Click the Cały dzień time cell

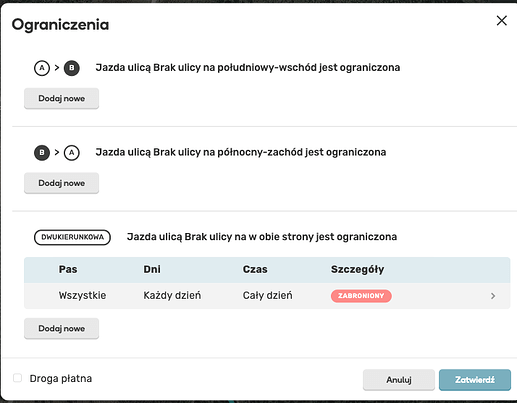267,296
